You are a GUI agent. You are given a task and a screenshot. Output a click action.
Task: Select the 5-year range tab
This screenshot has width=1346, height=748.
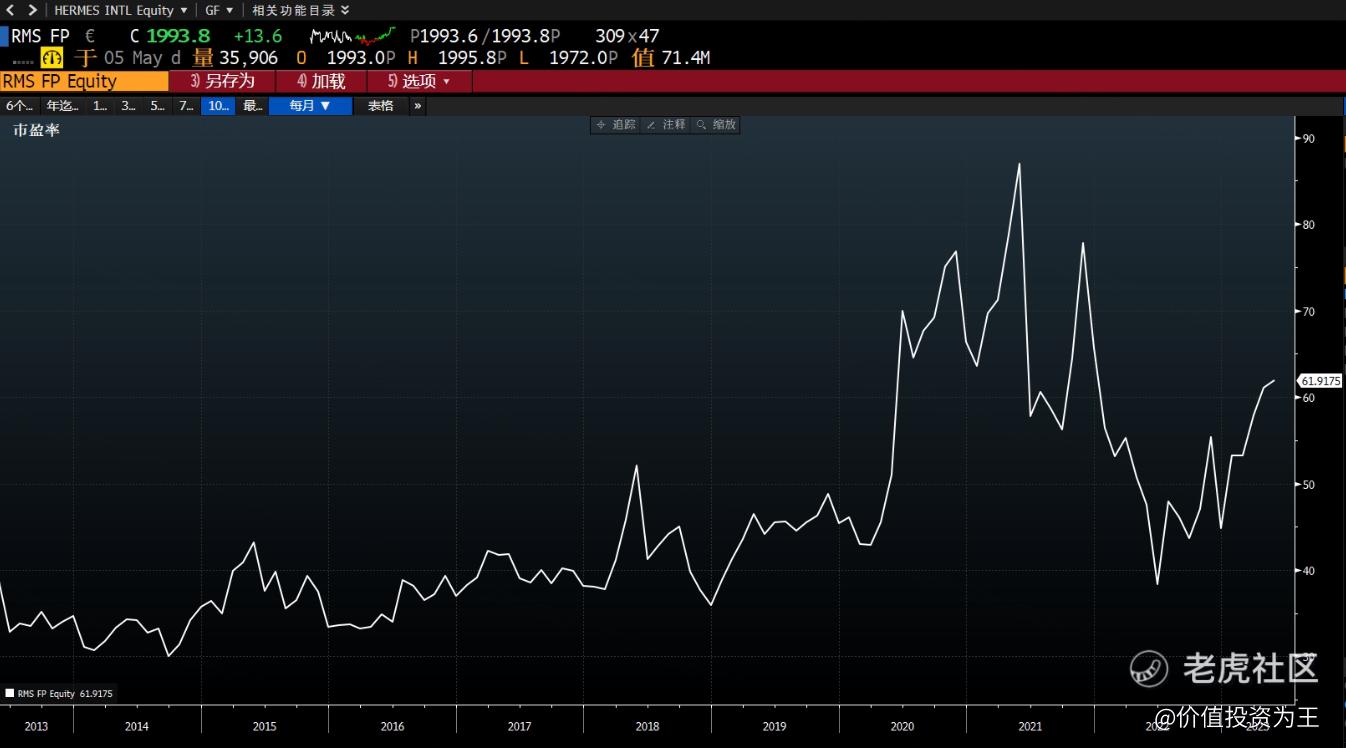[x=157, y=106]
